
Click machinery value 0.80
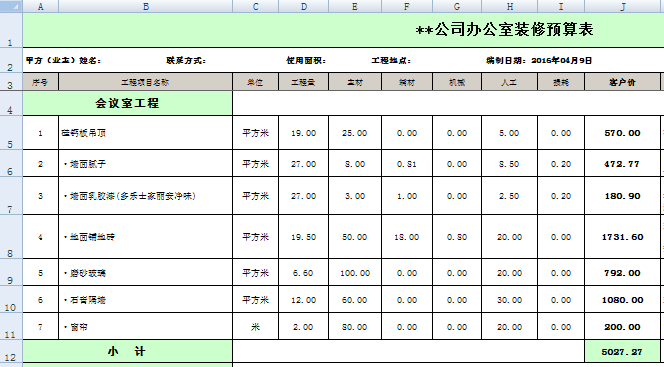[457, 237]
